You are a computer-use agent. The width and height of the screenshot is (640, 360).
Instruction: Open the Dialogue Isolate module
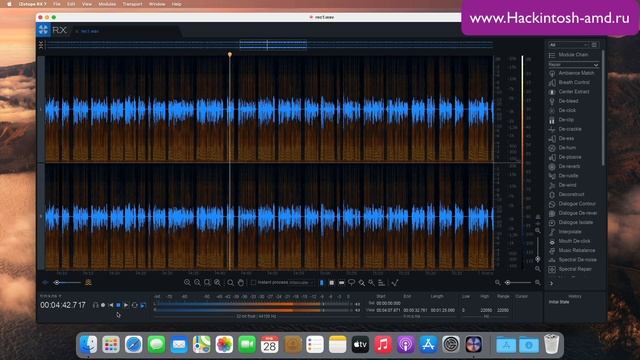point(571,222)
